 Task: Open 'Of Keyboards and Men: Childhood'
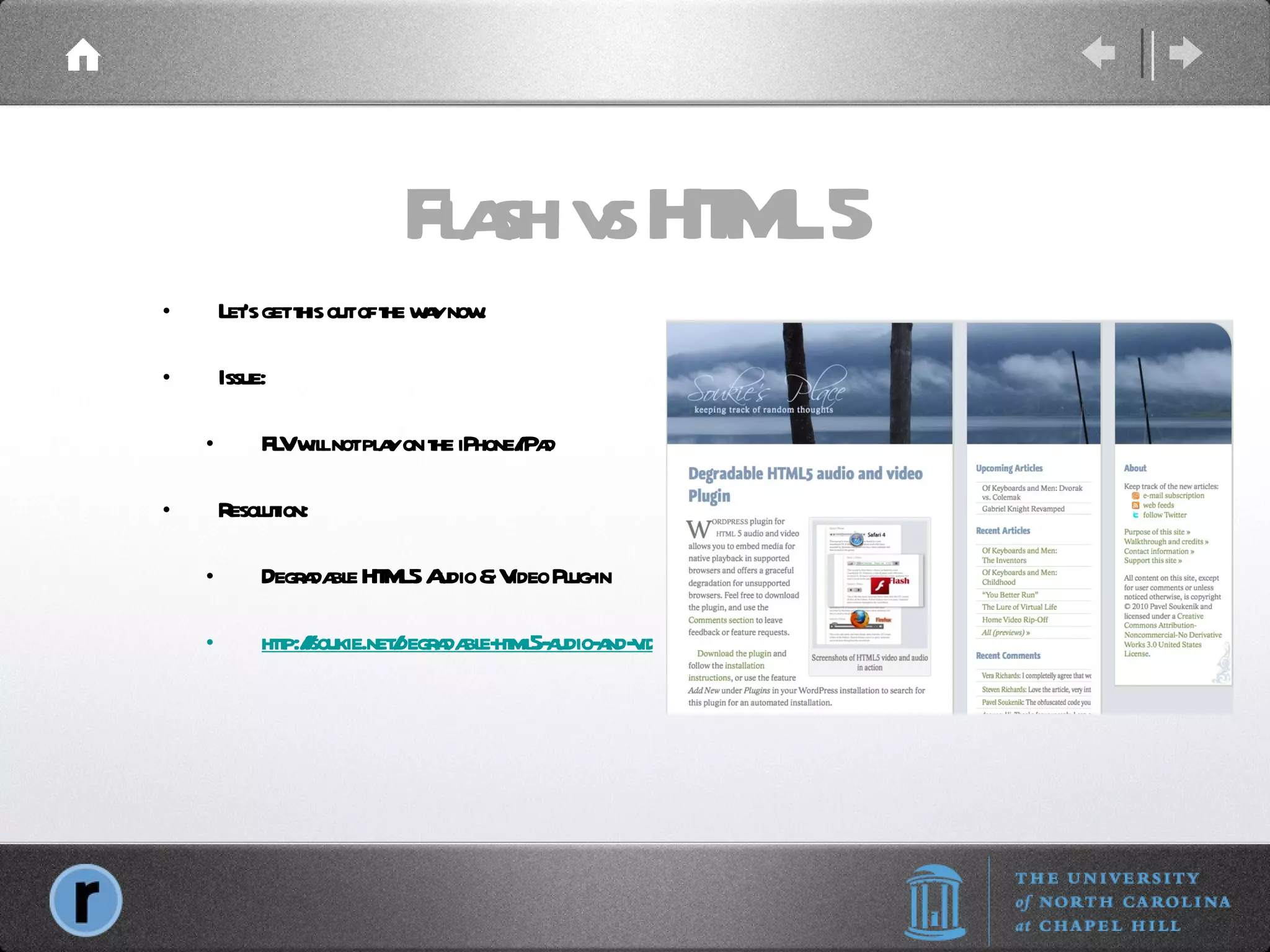tap(1019, 577)
